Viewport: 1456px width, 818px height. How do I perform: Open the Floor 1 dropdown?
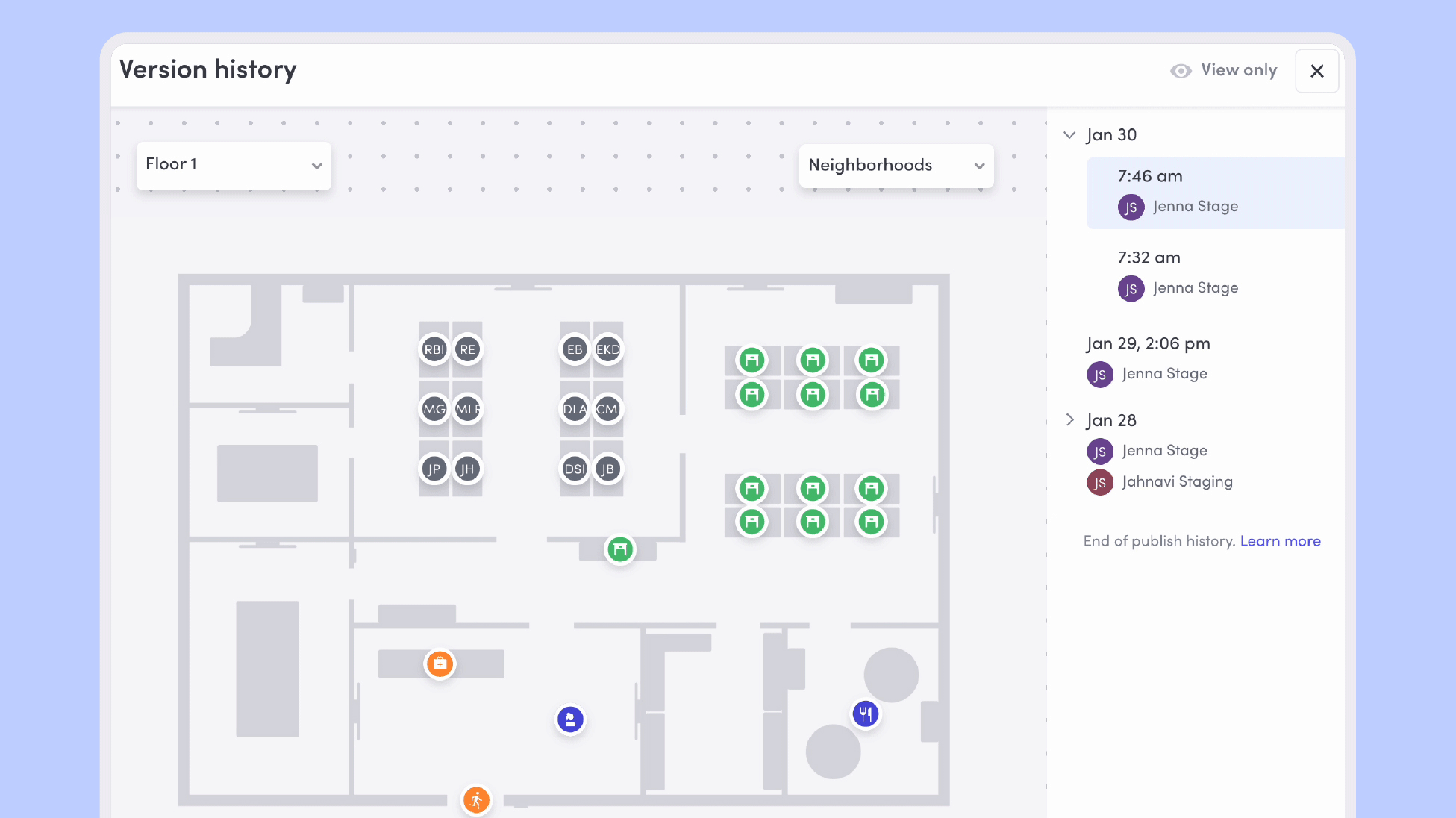(234, 165)
